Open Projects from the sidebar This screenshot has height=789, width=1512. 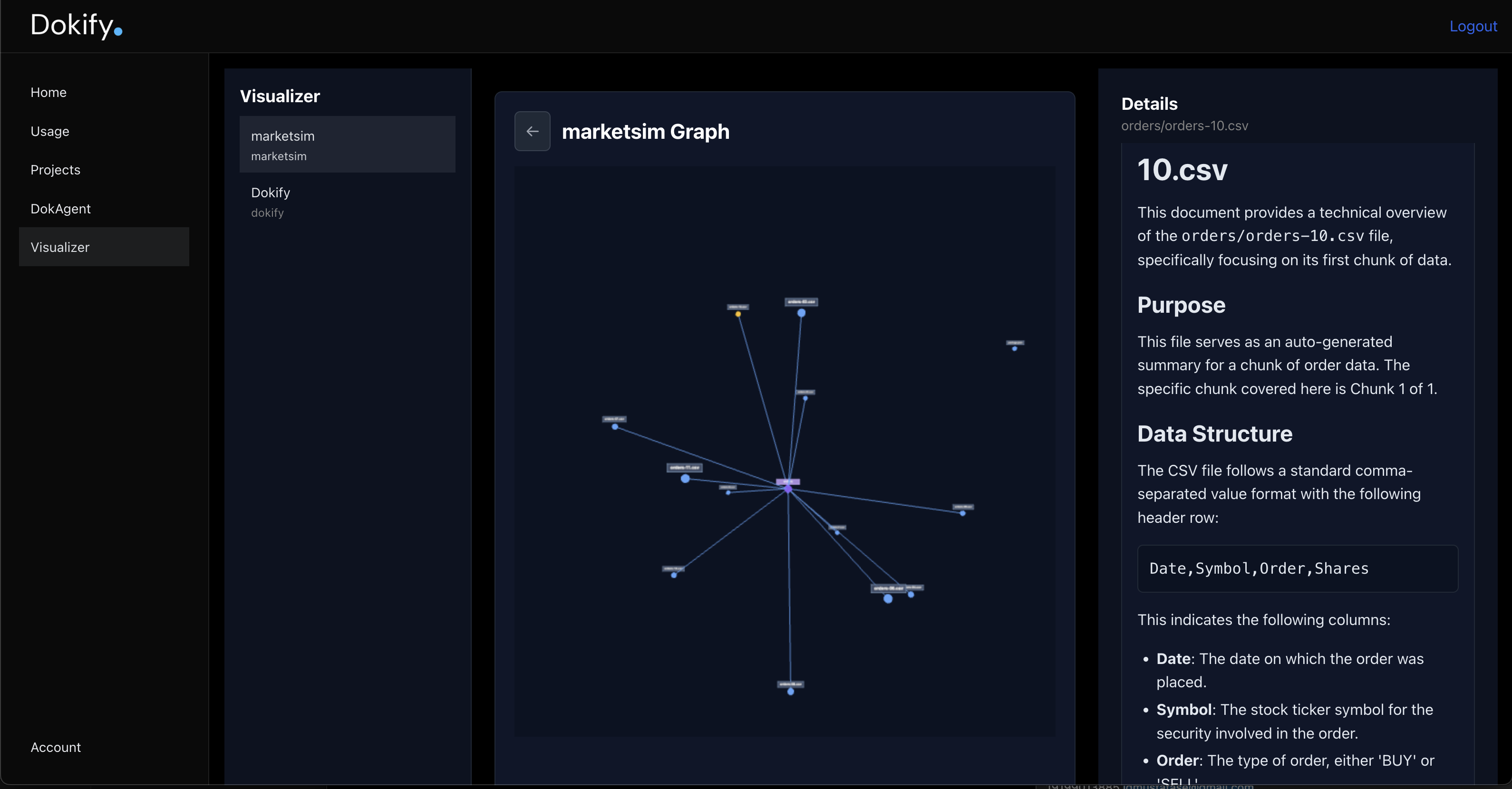pyautogui.click(x=55, y=170)
